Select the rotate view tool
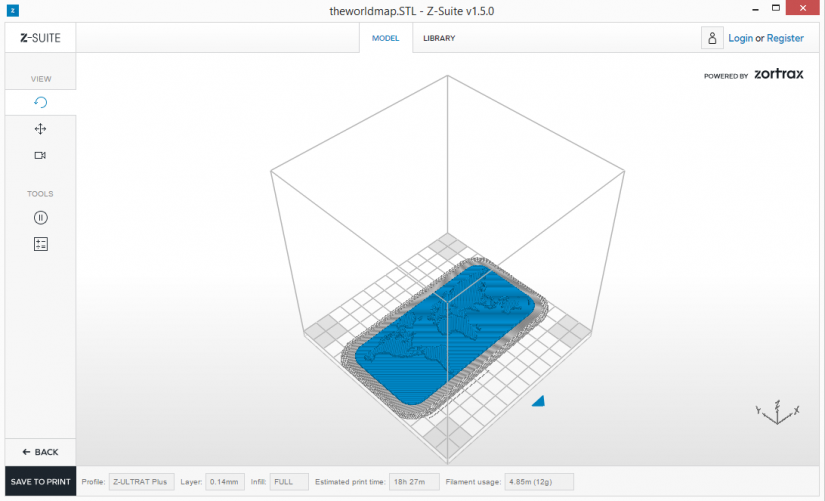The image size is (825, 501). [41, 102]
